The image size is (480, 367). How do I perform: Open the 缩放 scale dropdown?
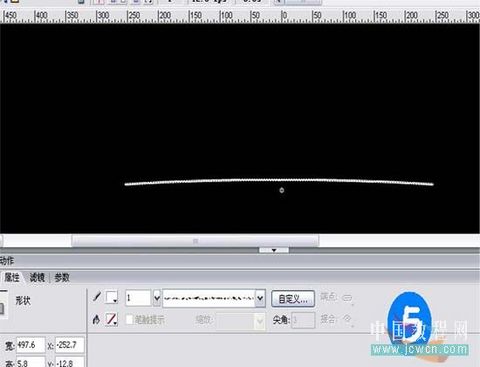[241, 321]
